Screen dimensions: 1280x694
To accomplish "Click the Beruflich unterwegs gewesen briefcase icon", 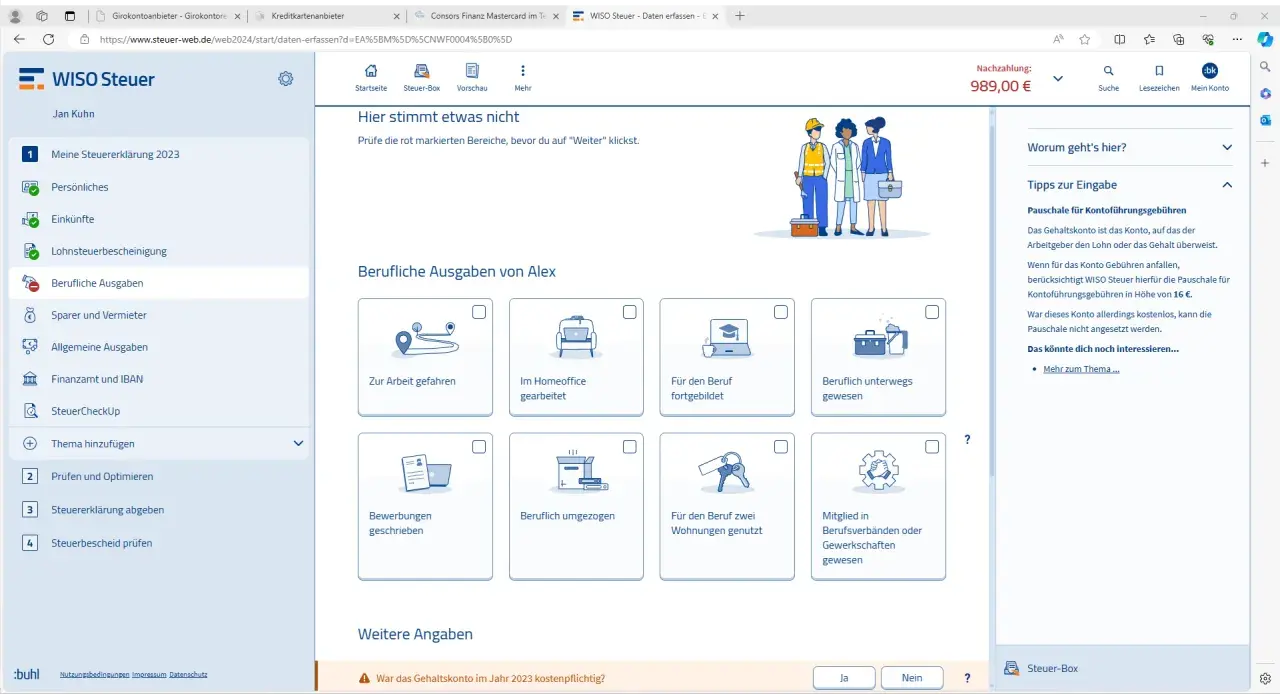I will [880, 339].
